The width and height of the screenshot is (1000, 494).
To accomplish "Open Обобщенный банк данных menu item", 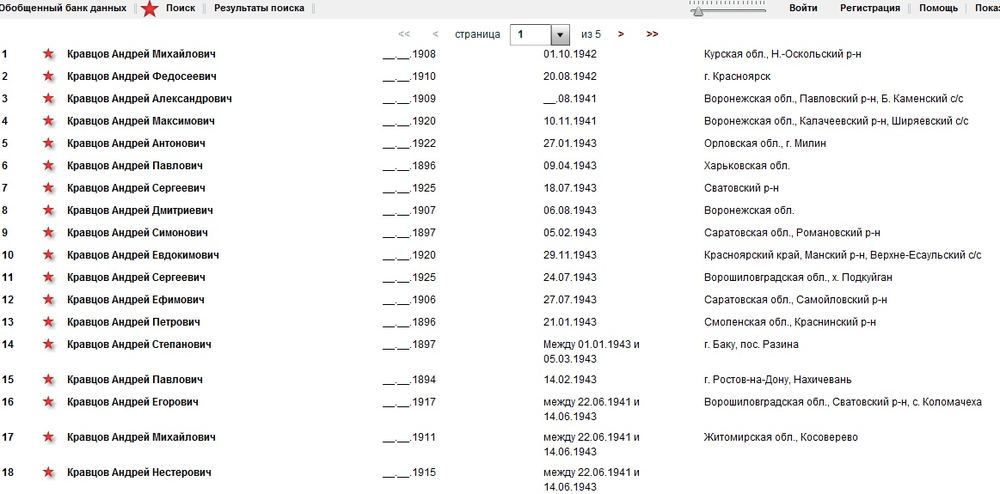I will [x=62, y=8].
